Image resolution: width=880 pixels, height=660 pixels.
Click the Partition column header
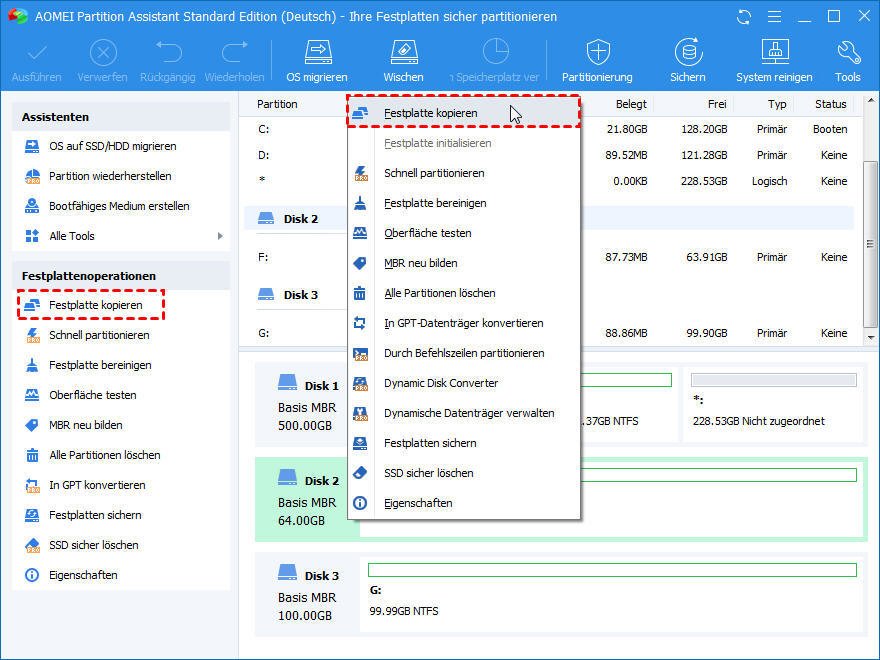coord(277,104)
